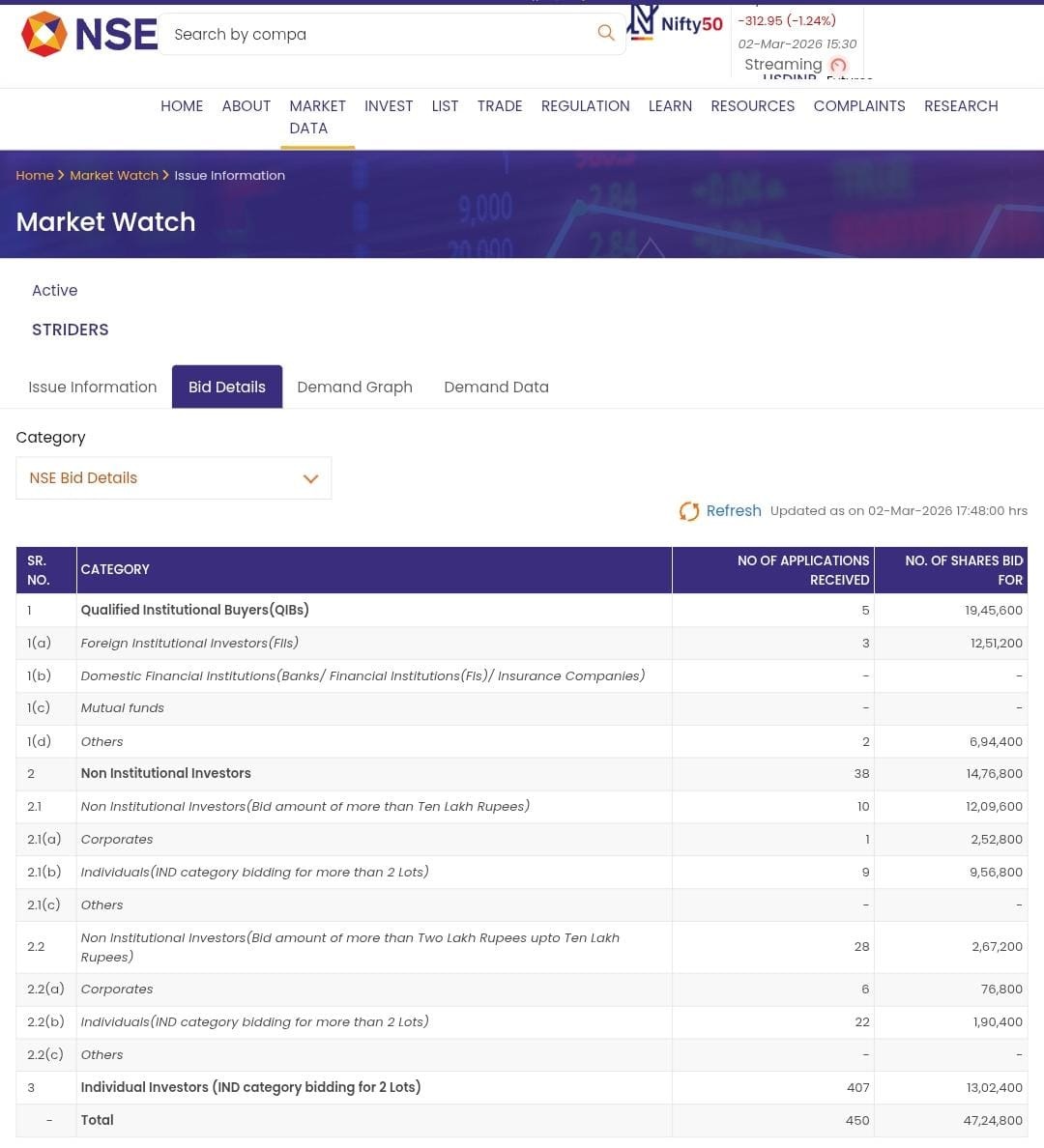Open the TRADE menu
This screenshot has width=1044, height=1148.
[x=500, y=106]
